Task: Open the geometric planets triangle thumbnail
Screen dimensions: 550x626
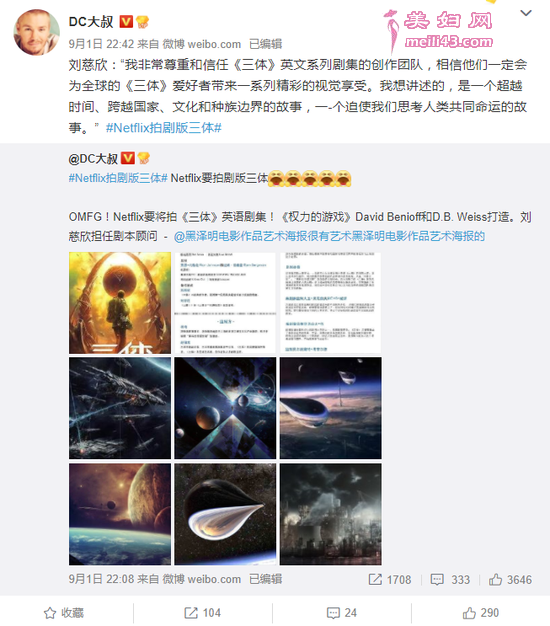Action: tap(225, 408)
